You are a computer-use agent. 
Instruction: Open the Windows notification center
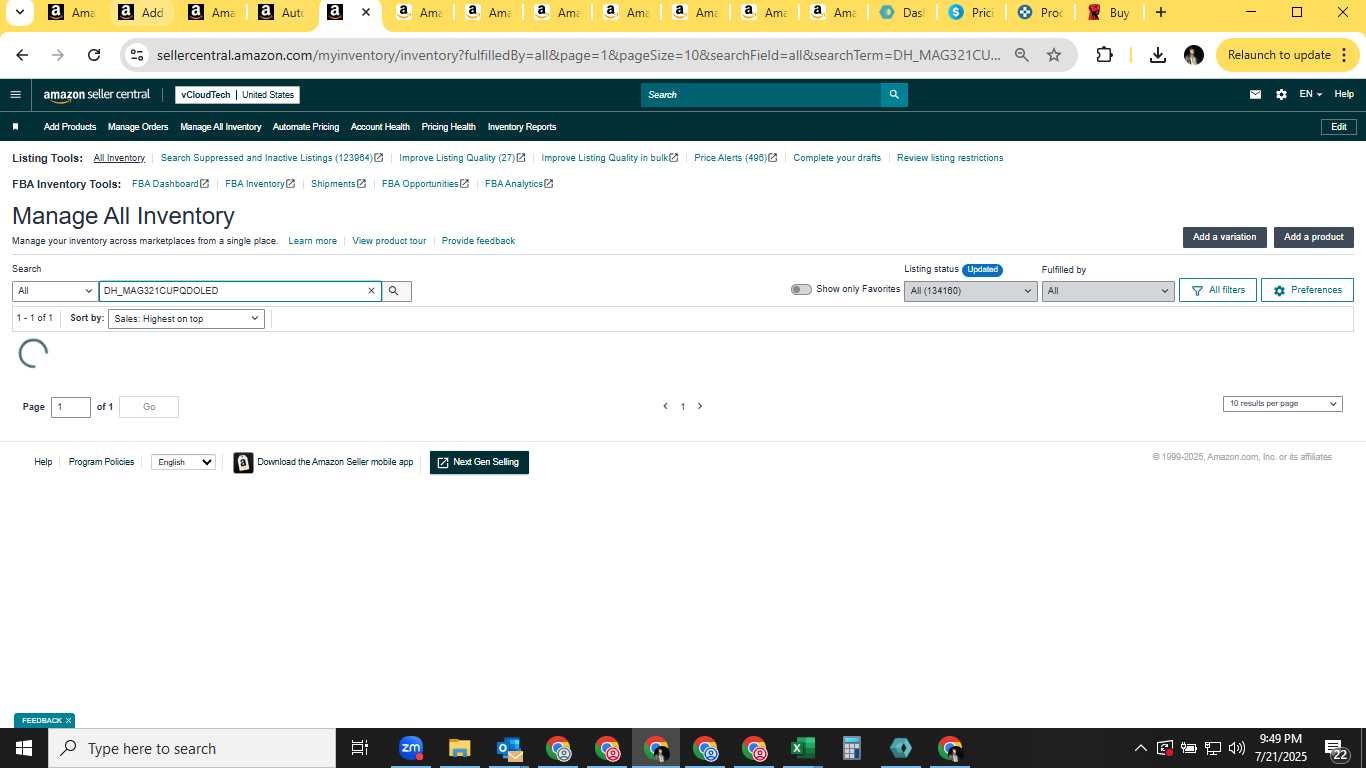(x=1336, y=749)
